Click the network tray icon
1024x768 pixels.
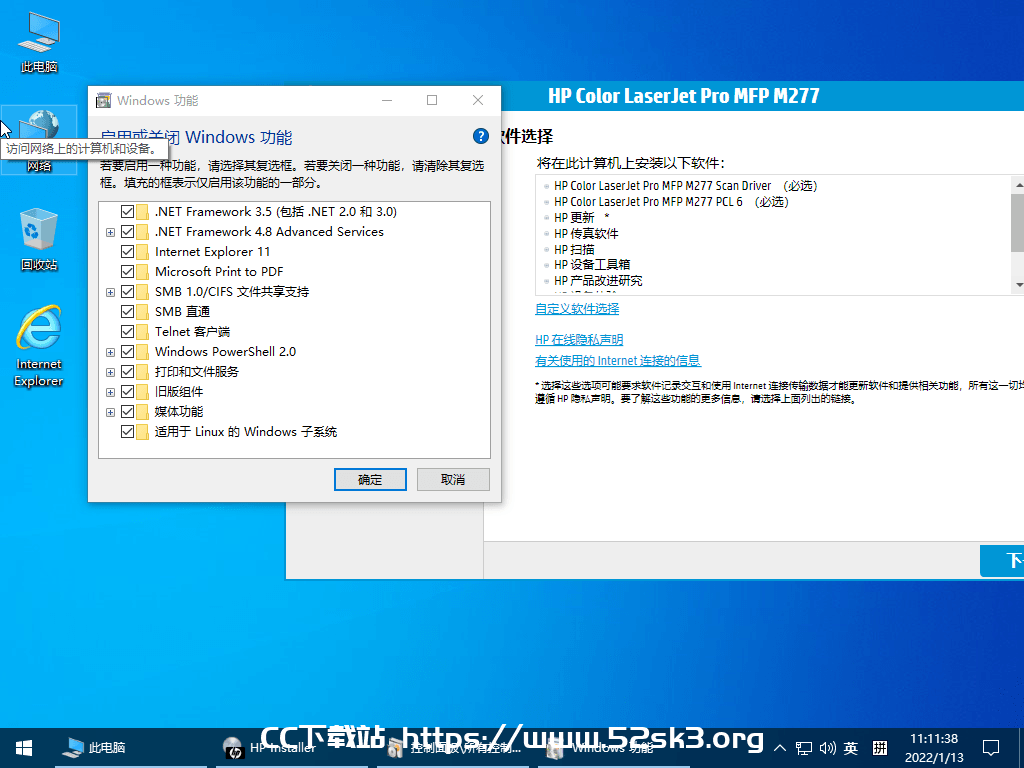pos(804,748)
